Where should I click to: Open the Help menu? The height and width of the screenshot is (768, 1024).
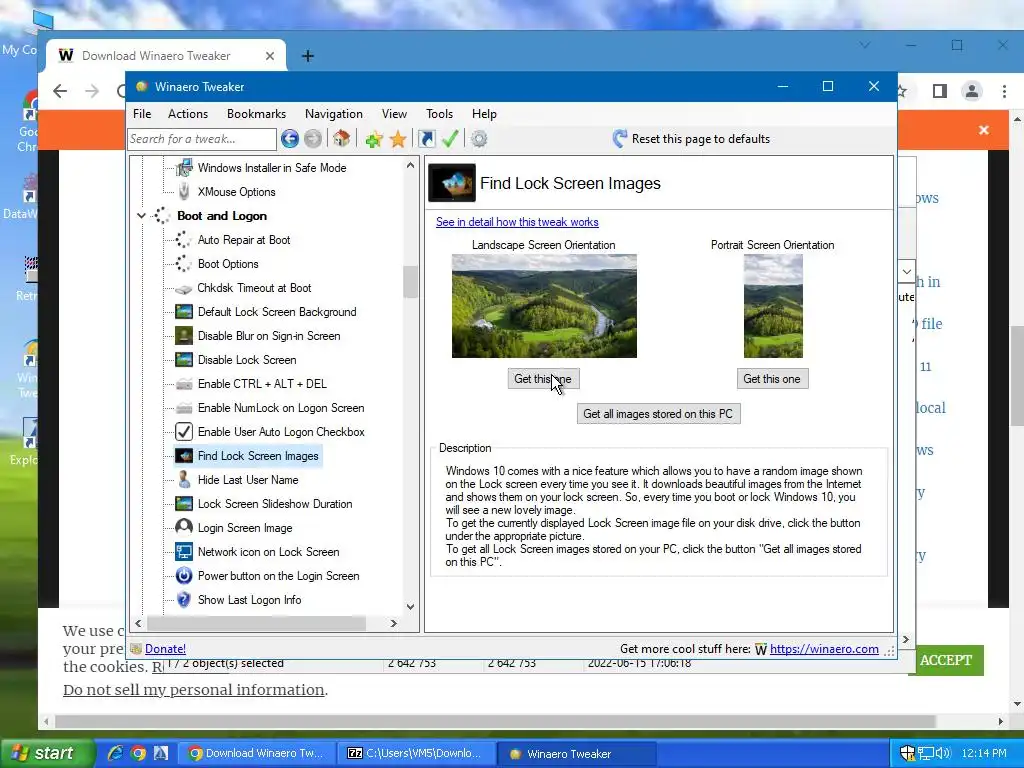(x=484, y=114)
